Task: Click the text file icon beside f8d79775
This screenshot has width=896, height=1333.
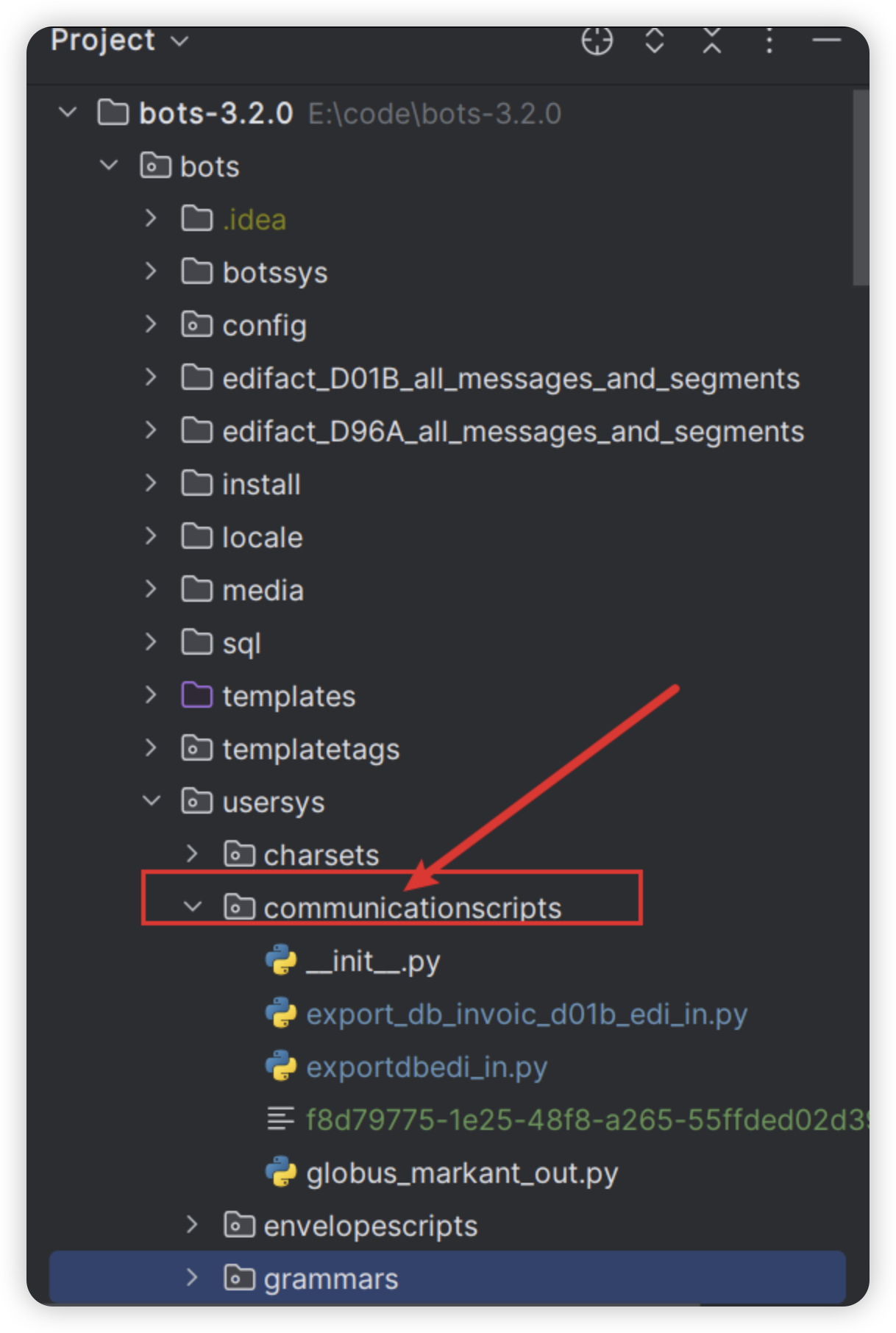Action: pyautogui.click(x=280, y=1119)
